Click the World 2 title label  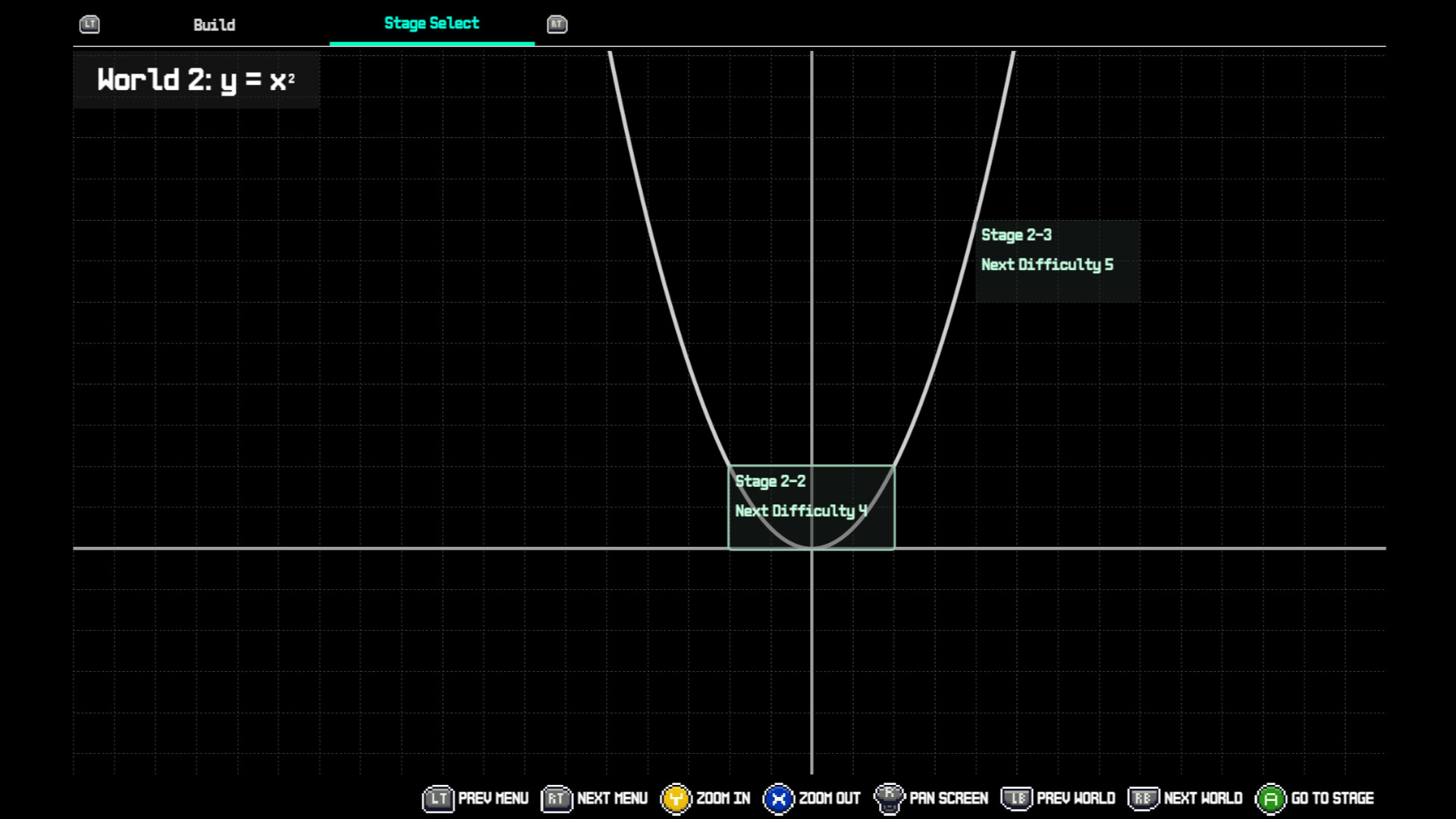coord(196,80)
